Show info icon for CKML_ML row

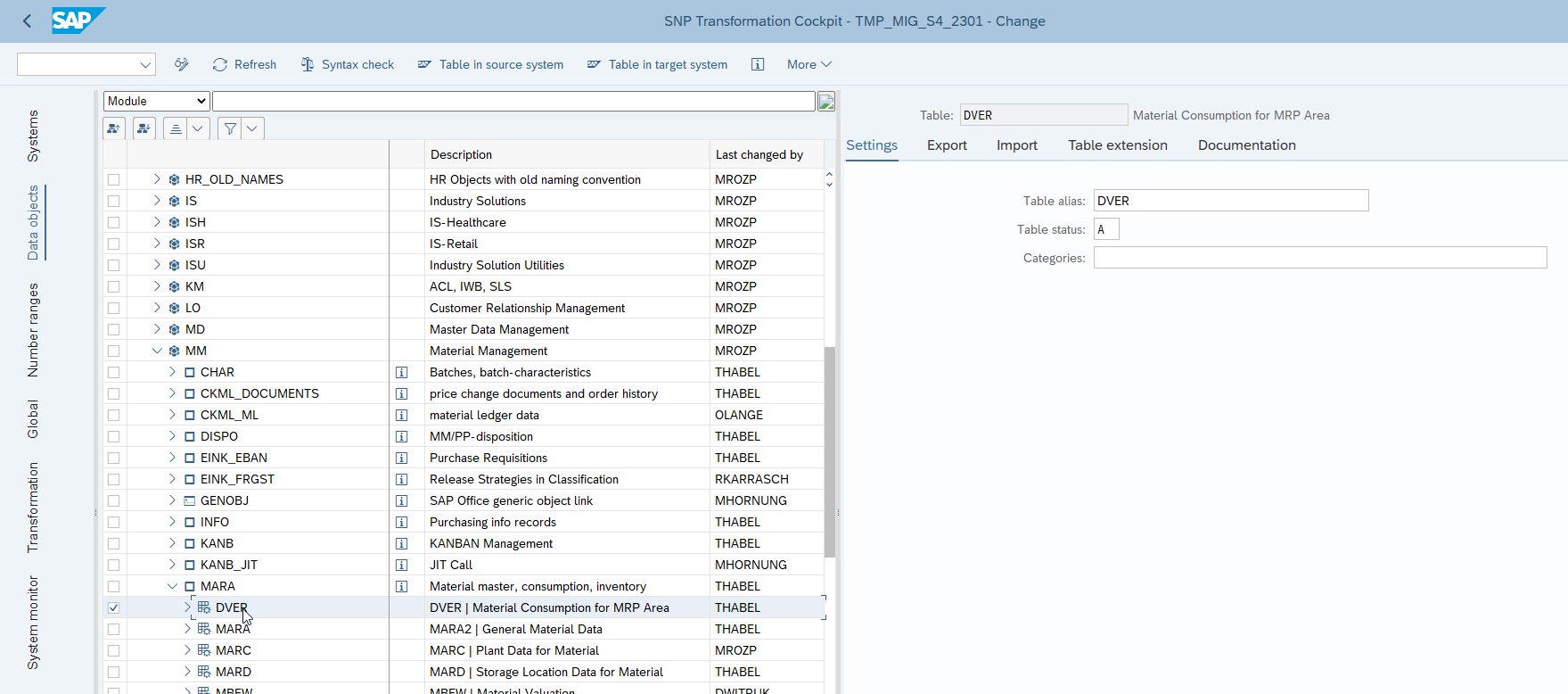(402, 415)
